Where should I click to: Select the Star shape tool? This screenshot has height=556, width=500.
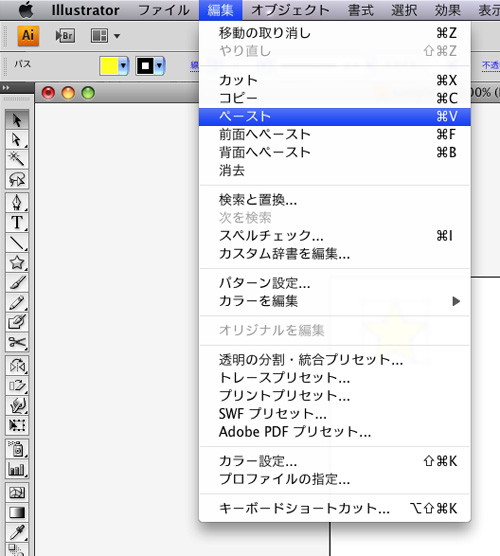[17, 262]
